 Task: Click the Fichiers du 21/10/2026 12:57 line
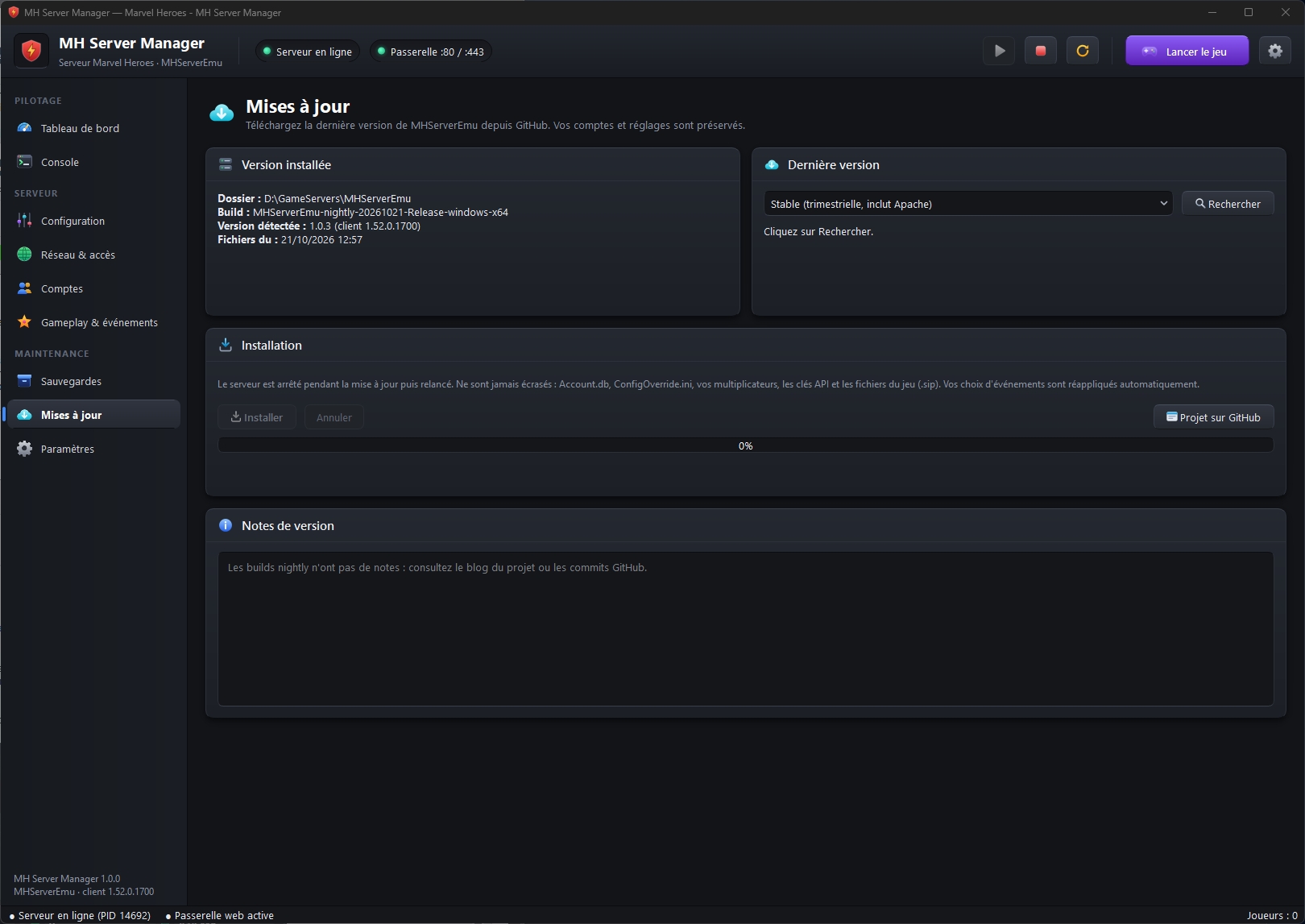click(x=290, y=239)
